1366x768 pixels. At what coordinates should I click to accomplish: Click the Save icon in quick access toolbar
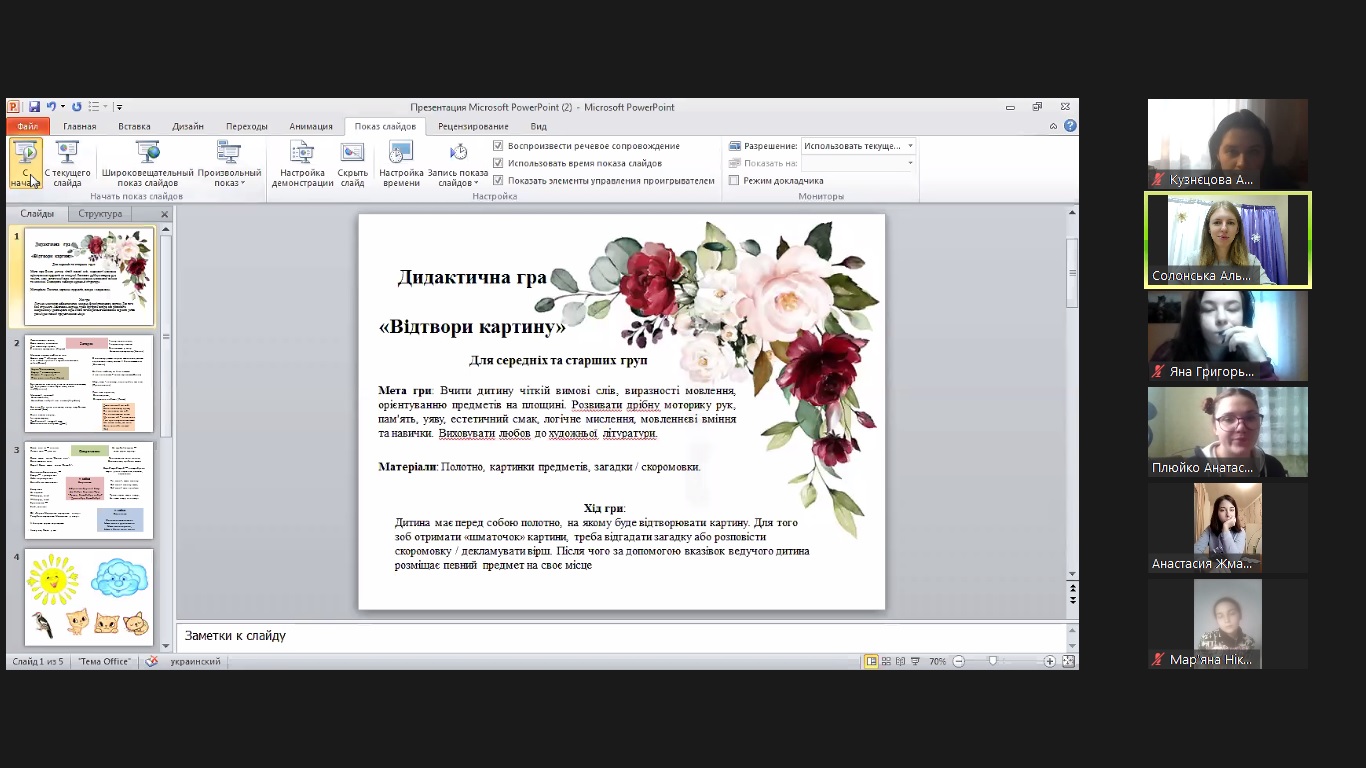[34, 107]
